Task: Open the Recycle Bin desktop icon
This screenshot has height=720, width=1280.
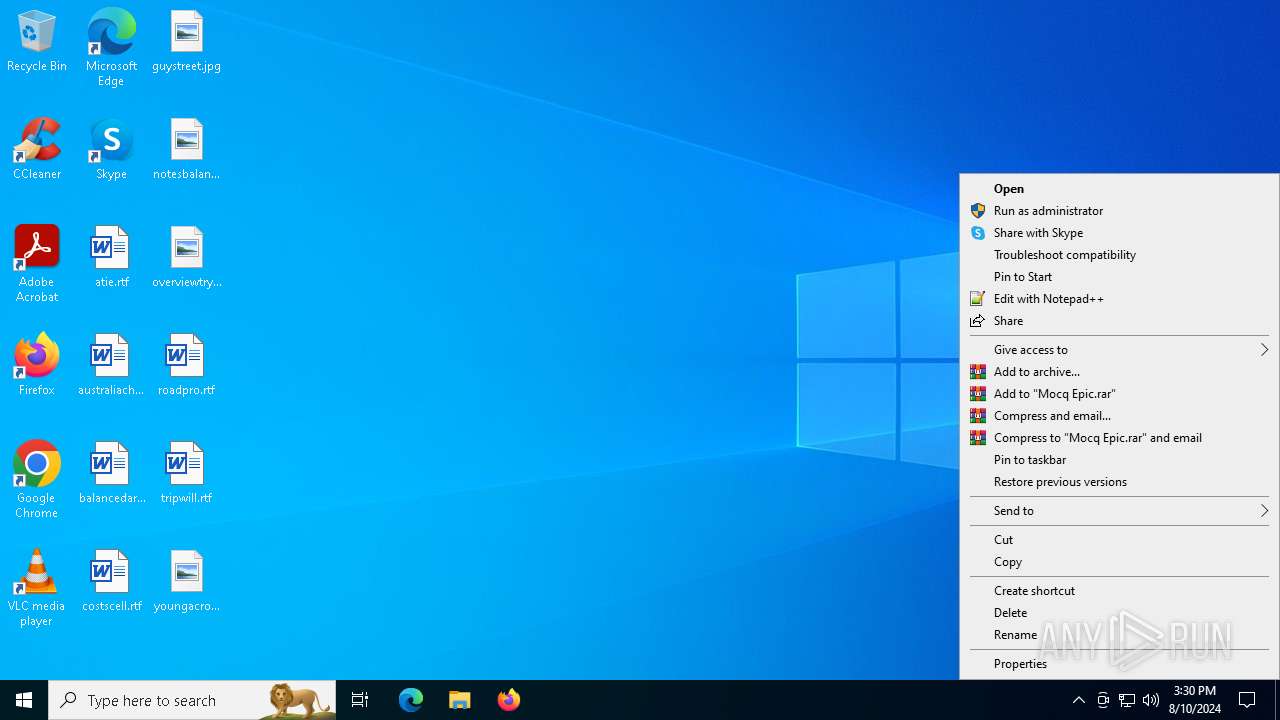Action: [37, 42]
